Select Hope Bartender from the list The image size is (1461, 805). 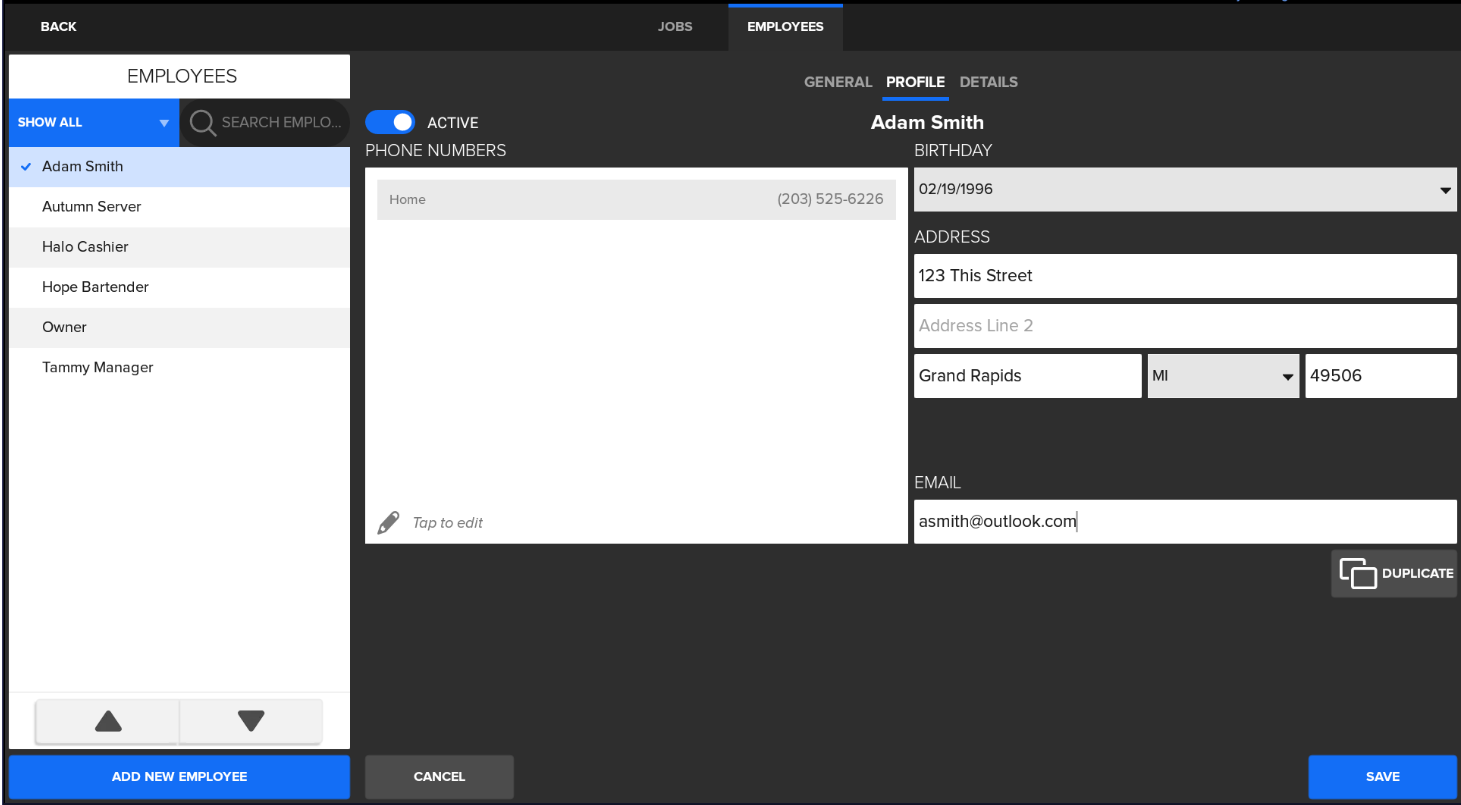(x=95, y=287)
